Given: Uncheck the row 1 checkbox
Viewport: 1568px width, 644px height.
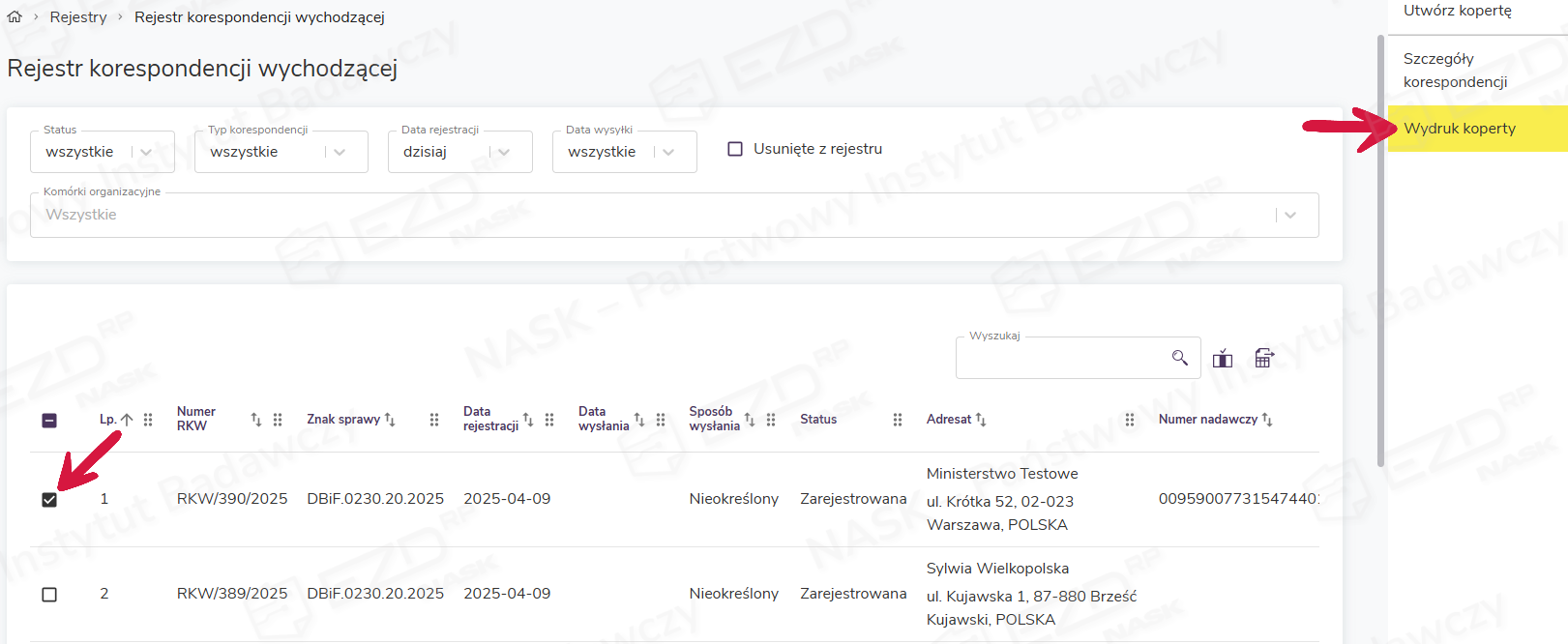Looking at the screenshot, I should pyautogui.click(x=49, y=500).
